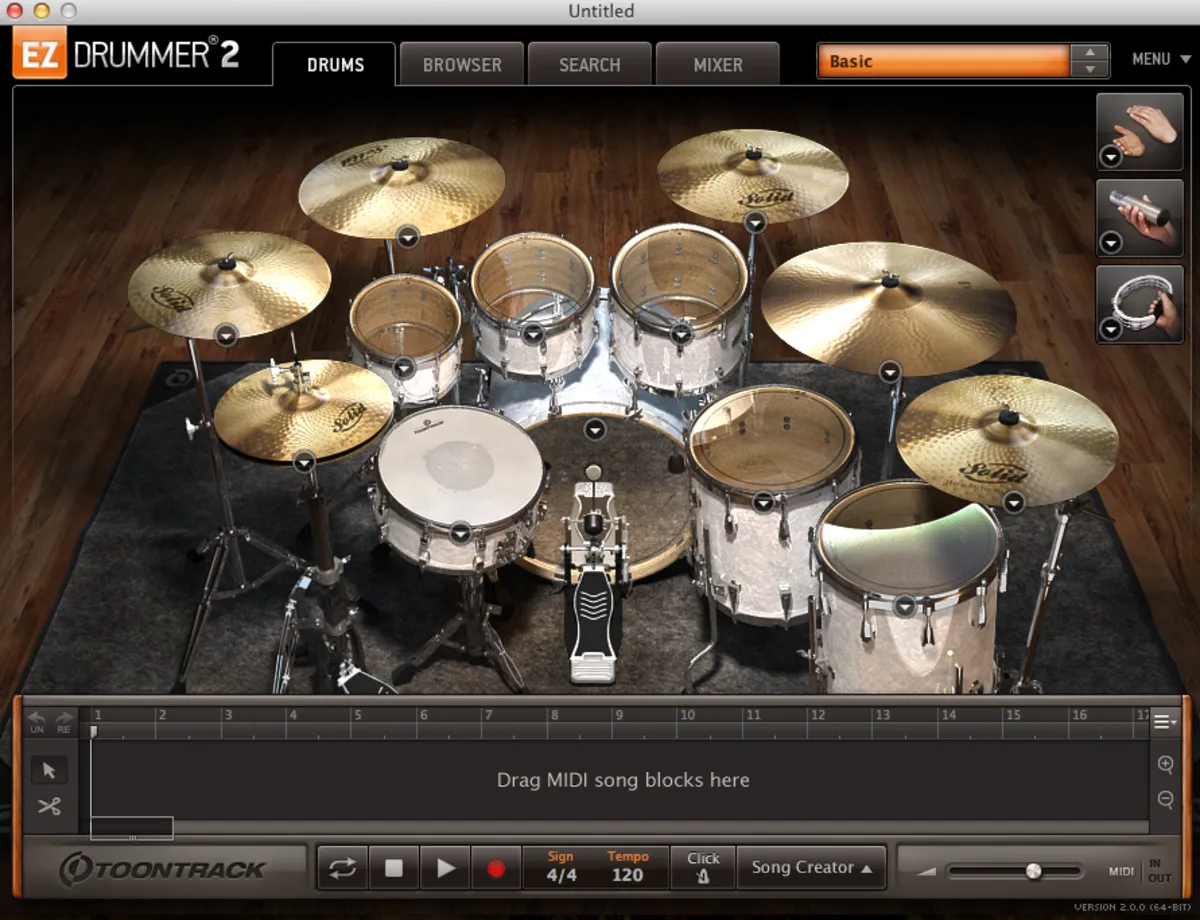The height and width of the screenshot is (920, 1200).
Task: Open dropdown arrow on hand claps pad
Action: point(1110,156)
